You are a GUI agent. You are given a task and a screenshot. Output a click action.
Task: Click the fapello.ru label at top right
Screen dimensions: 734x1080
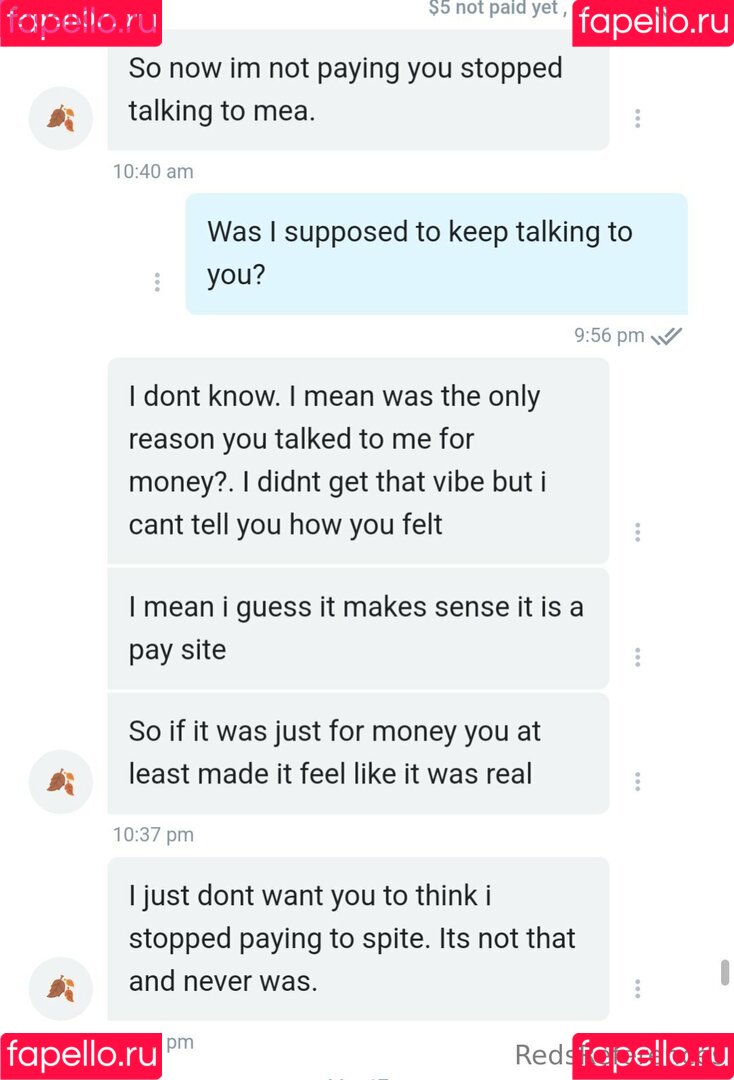(x=653, y=22)
